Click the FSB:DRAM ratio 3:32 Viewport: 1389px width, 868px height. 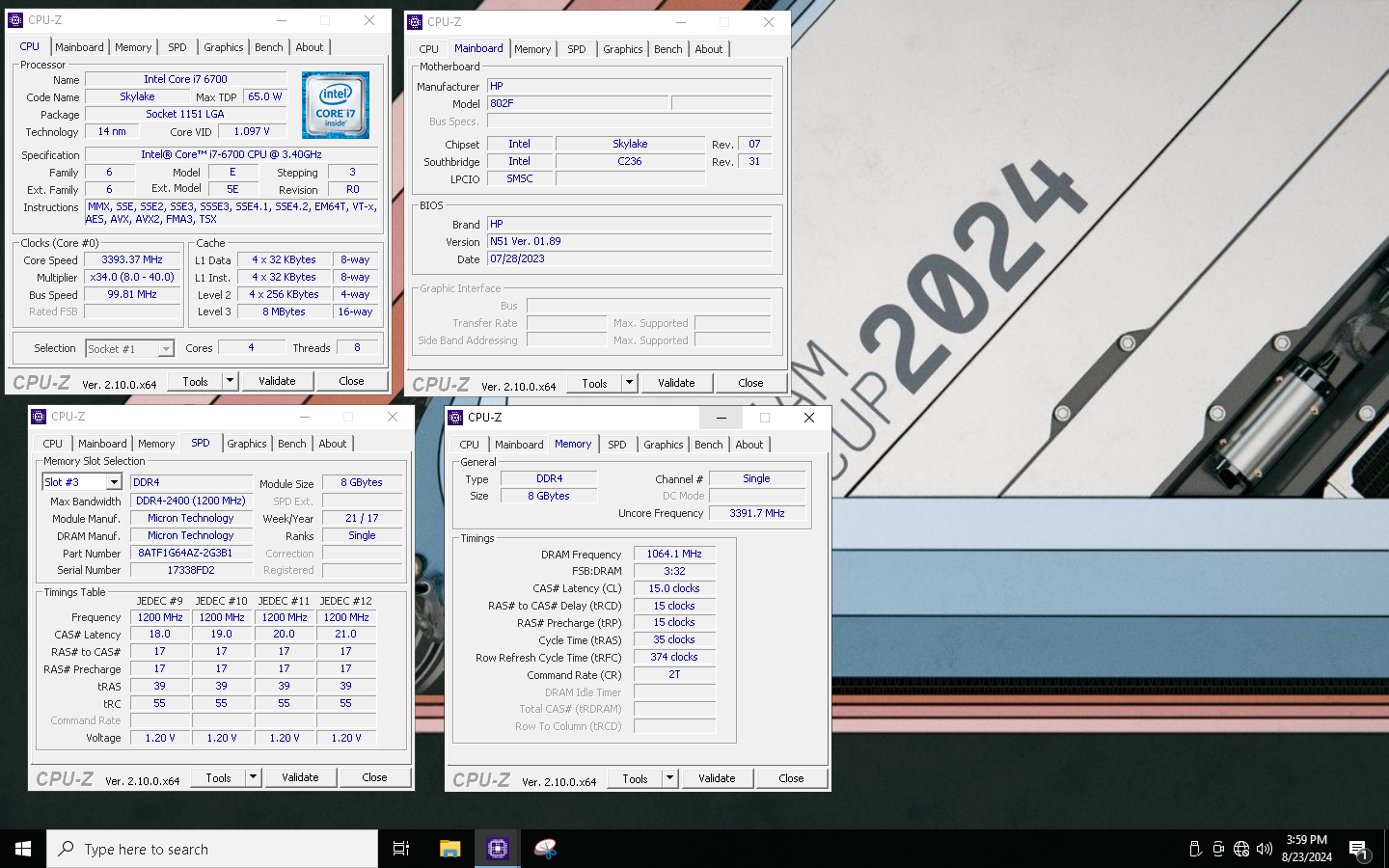[674, 571]
